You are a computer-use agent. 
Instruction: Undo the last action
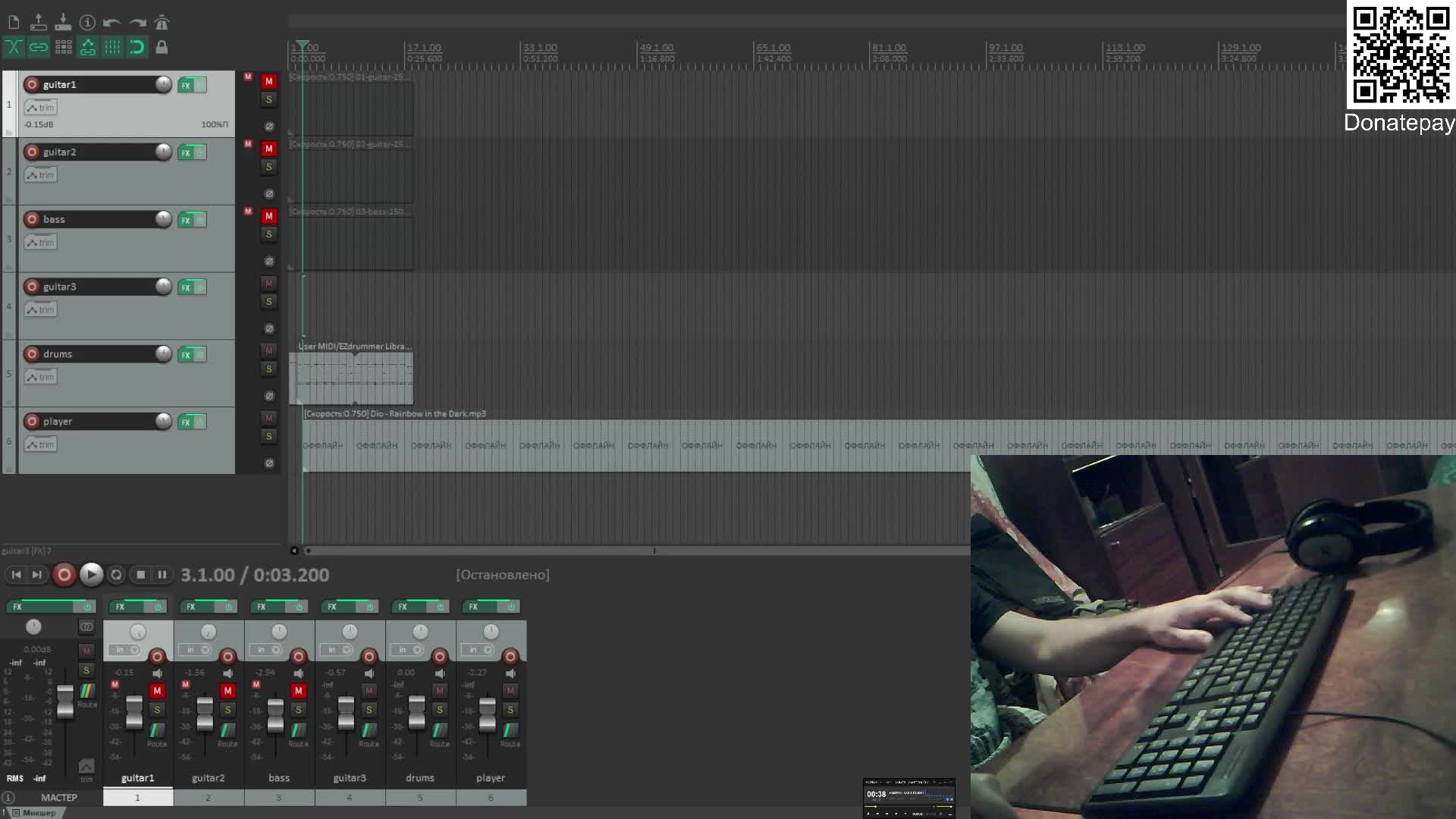tap(112, 22)
